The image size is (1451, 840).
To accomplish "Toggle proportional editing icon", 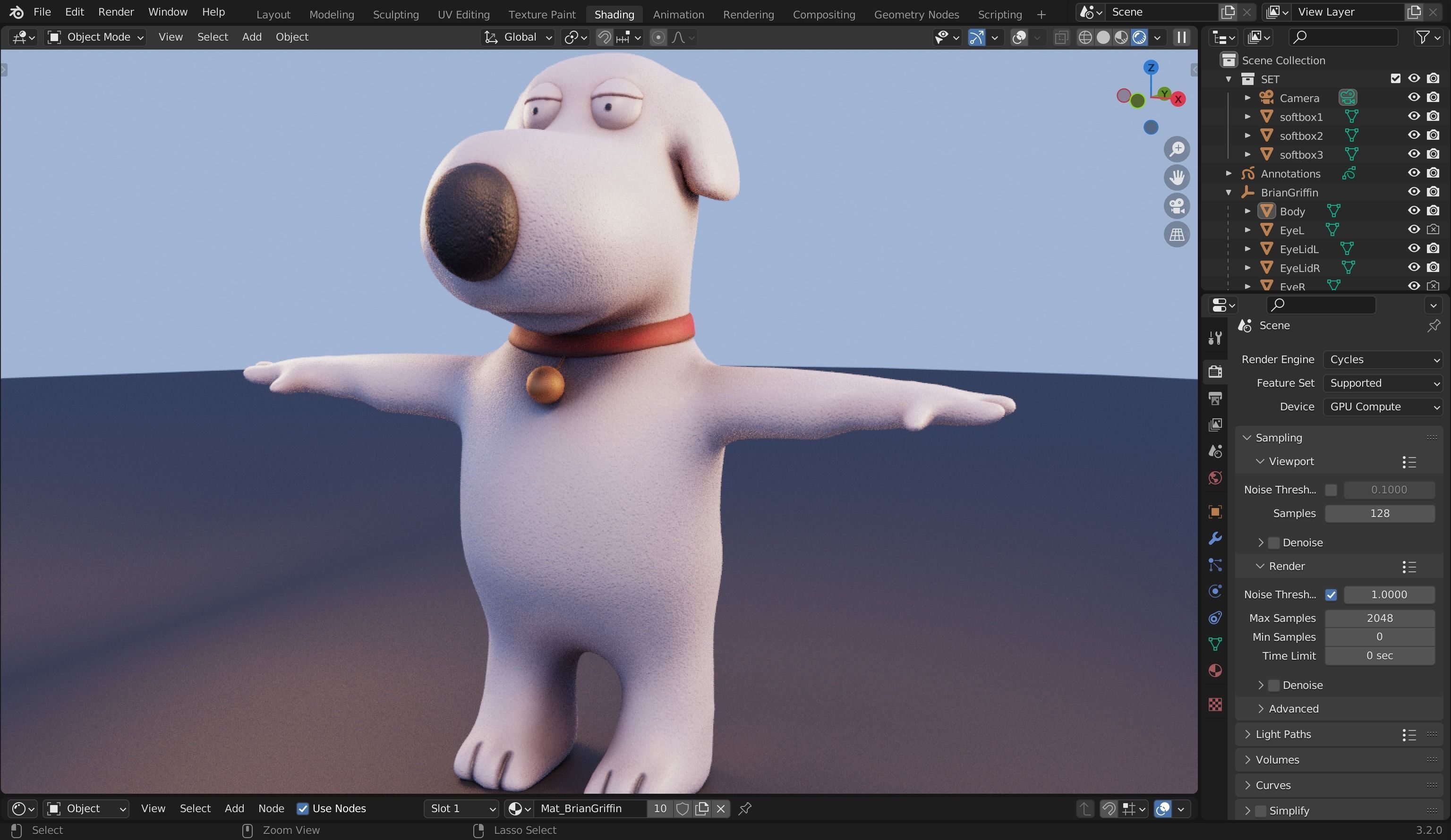I will (x=658, y=37).
